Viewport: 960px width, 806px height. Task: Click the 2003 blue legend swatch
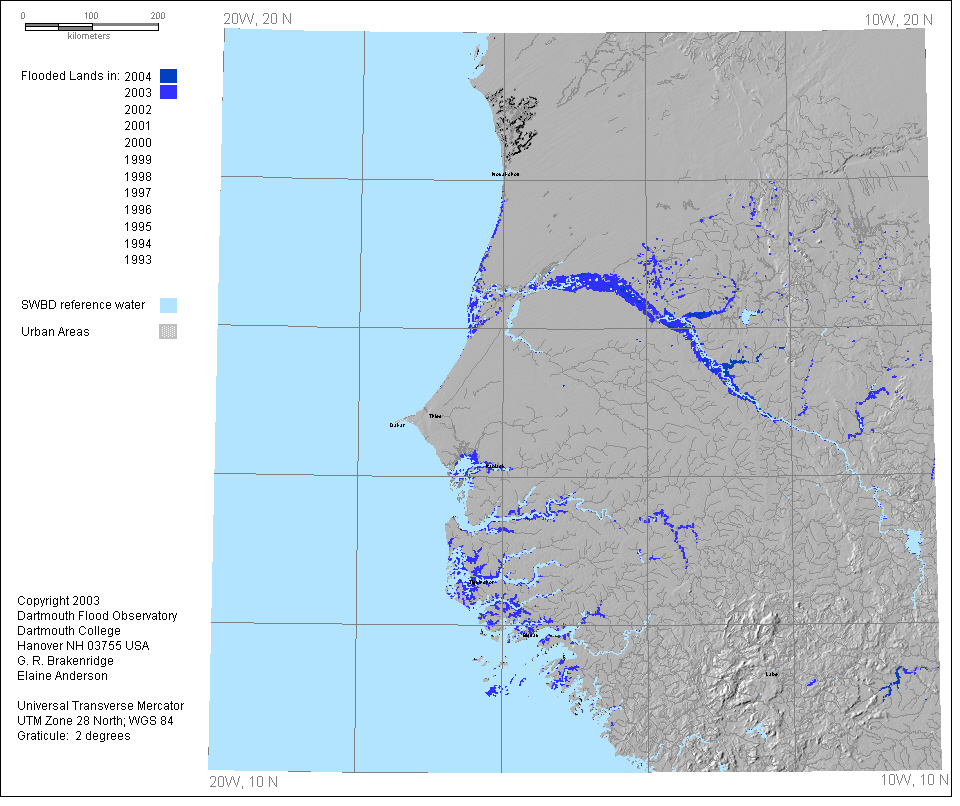pos(168,93)
